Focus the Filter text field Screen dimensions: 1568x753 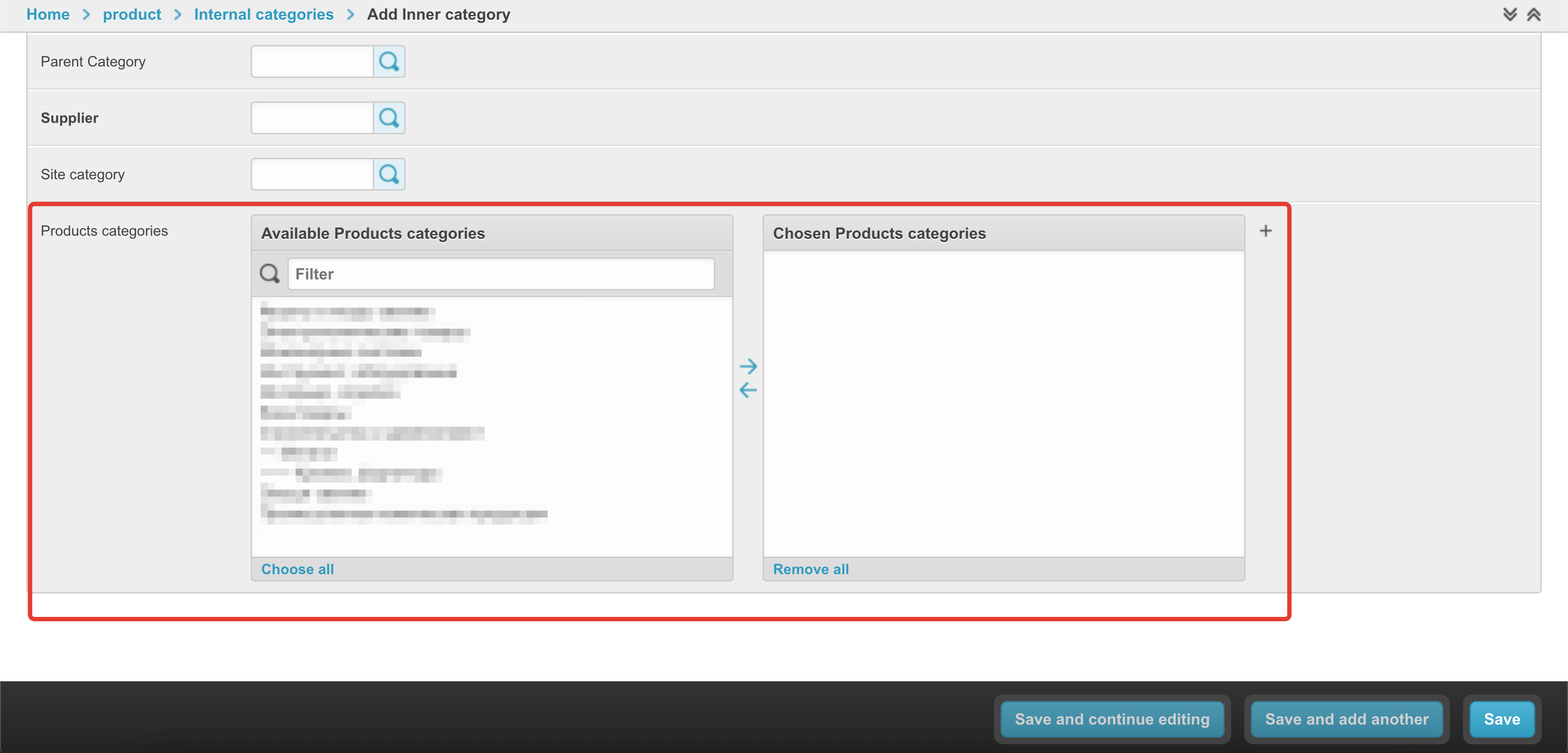500,274
